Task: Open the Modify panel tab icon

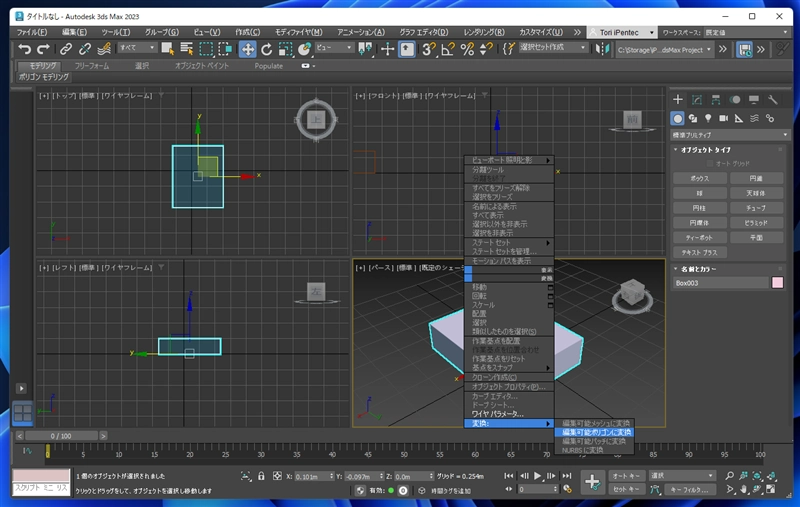Action: 696,99
